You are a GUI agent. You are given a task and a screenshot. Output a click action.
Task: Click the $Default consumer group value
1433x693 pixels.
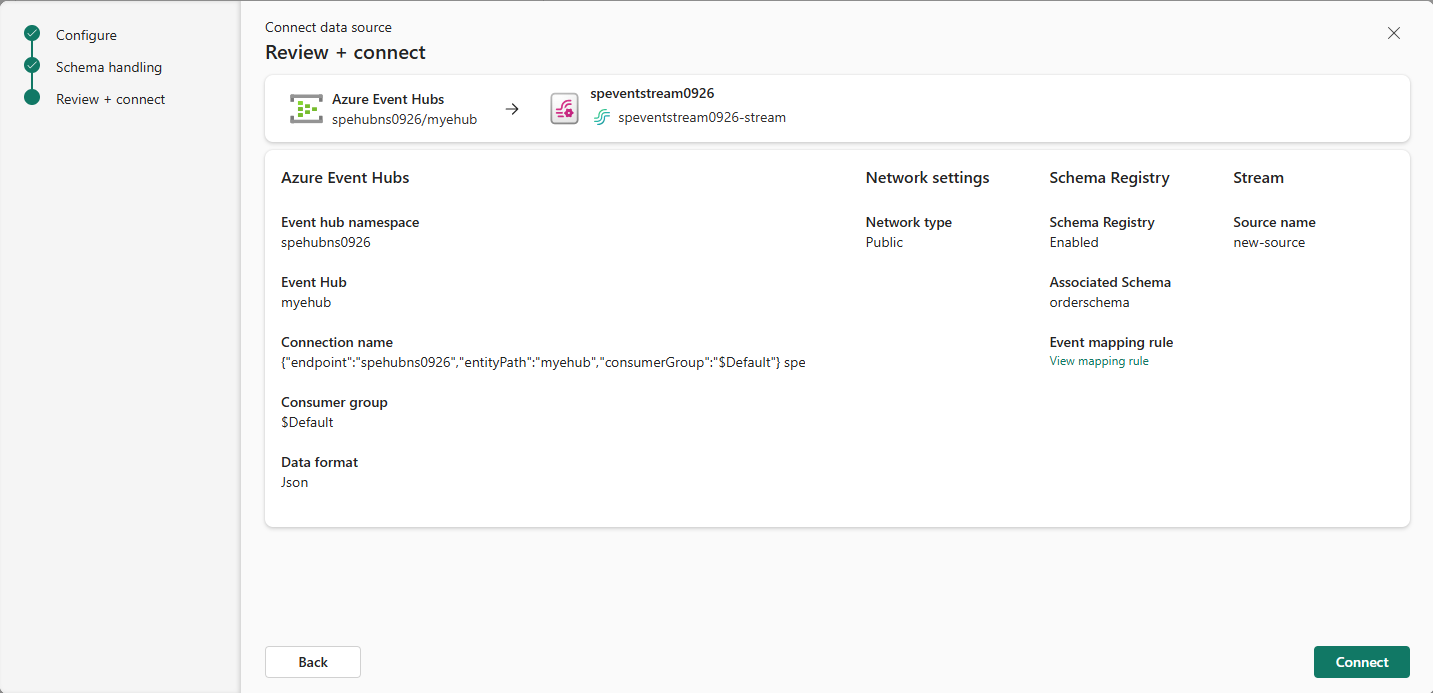[307, 422]
